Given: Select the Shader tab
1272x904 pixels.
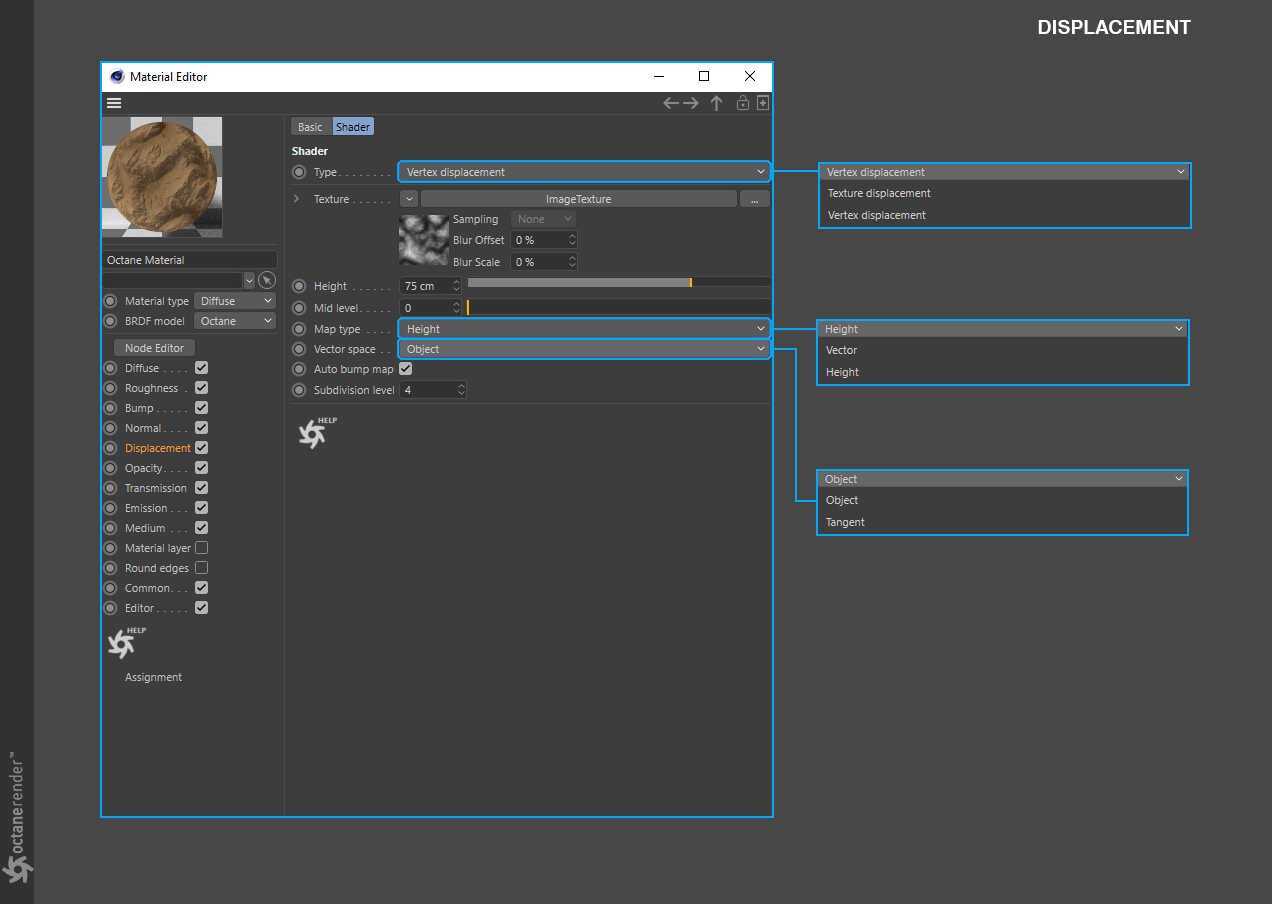Looking at the screenshot, I should (353, 127).
